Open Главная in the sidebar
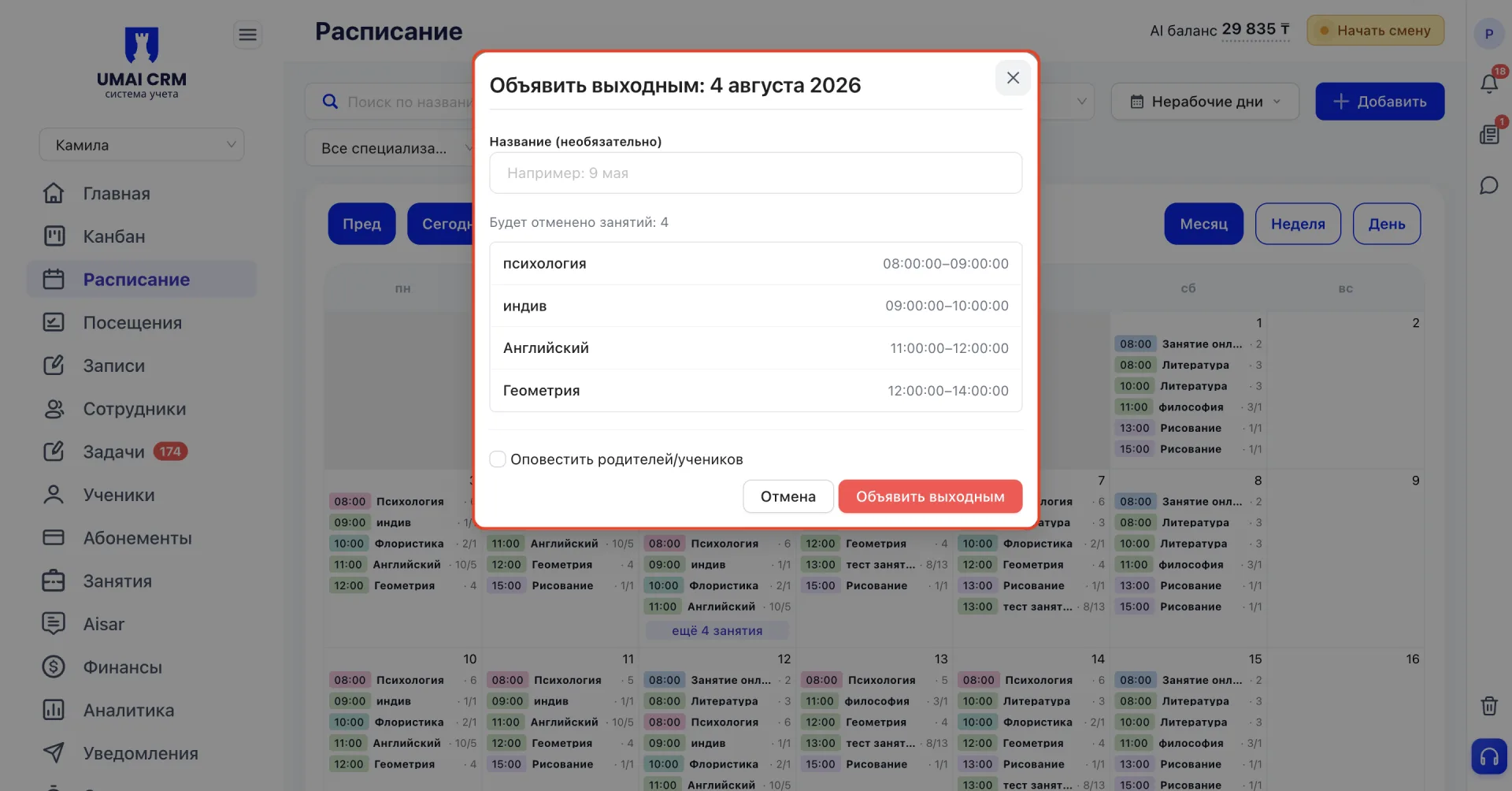The width and height of the screenshot is (1512, 791). (117, 193)
